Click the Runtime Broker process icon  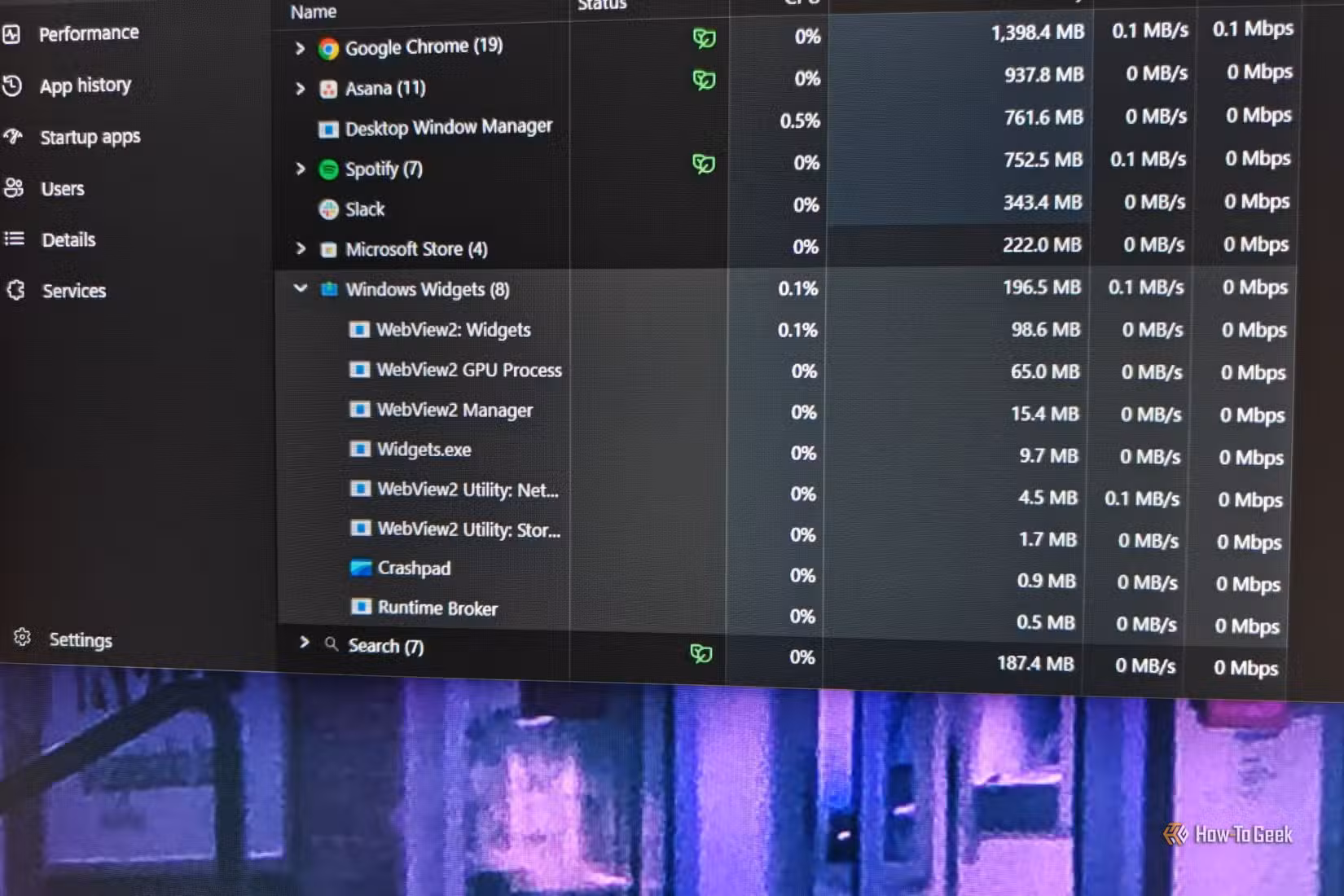361,607
